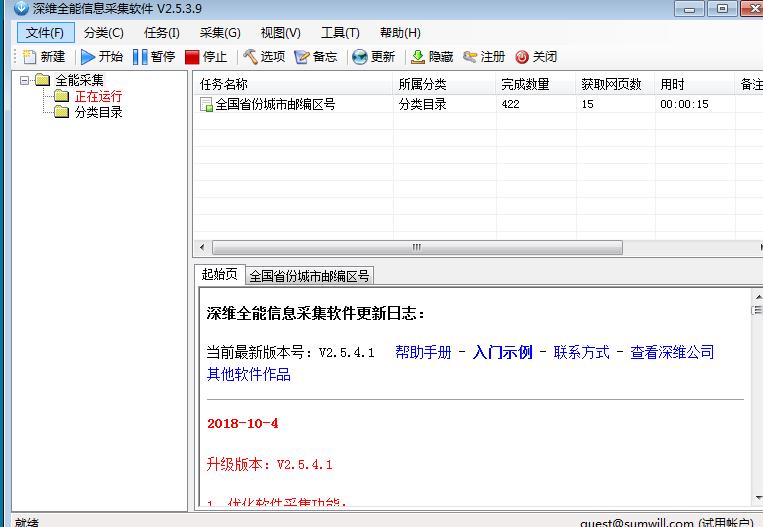Maximize the 深维全能信息采集软件 window
The image size is (763, 527).
coord(722,8)
